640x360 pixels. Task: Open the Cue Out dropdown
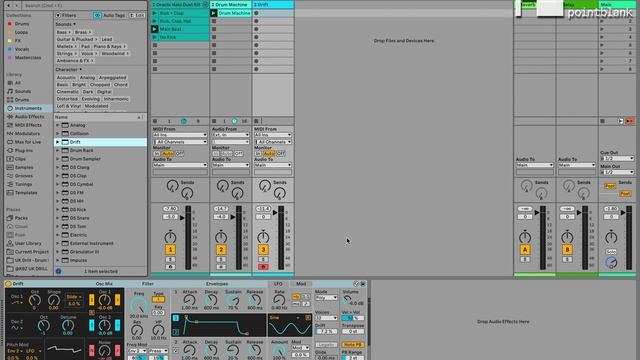coord(617,158)
